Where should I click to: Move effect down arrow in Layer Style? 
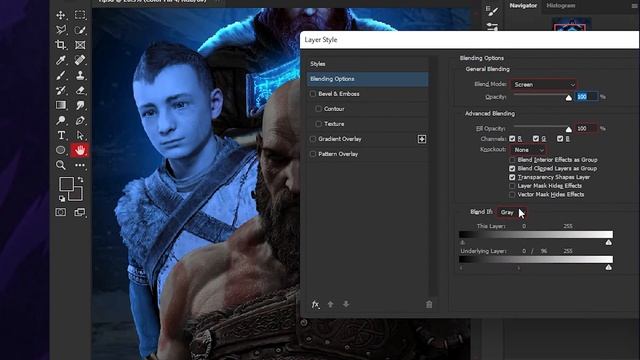346,304
